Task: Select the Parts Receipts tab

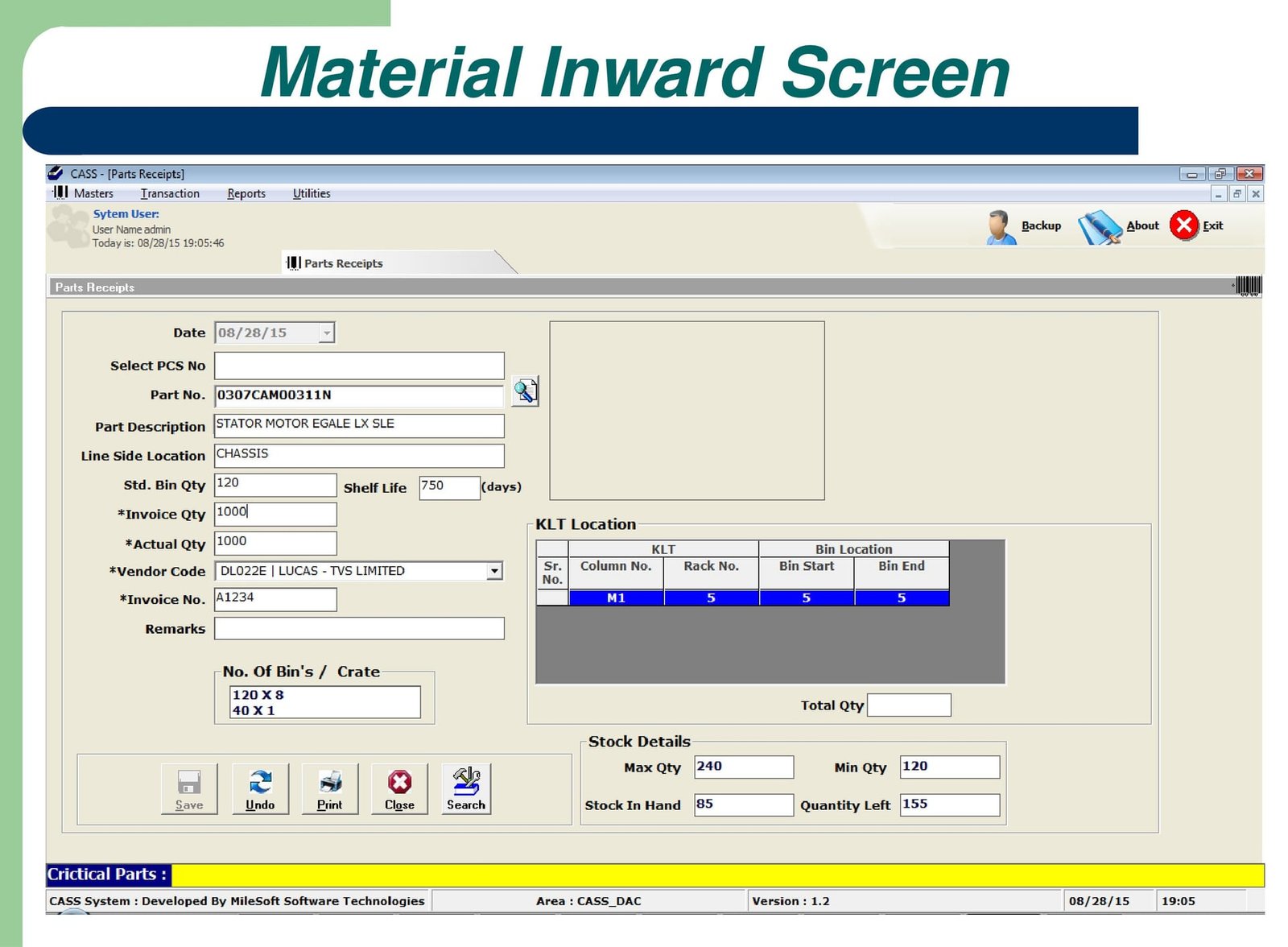Action: [x=394, y=263]
